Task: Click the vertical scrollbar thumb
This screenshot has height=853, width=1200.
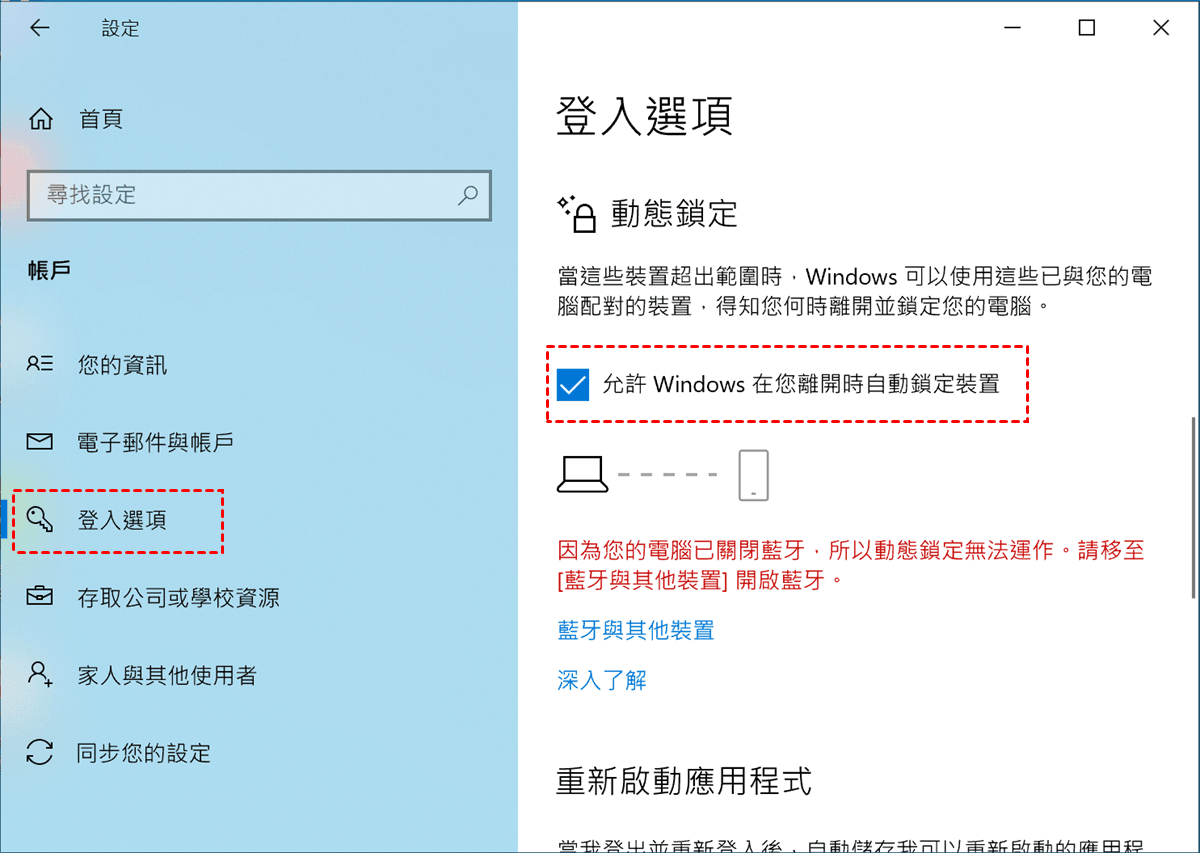Action: coord(1193,508)
